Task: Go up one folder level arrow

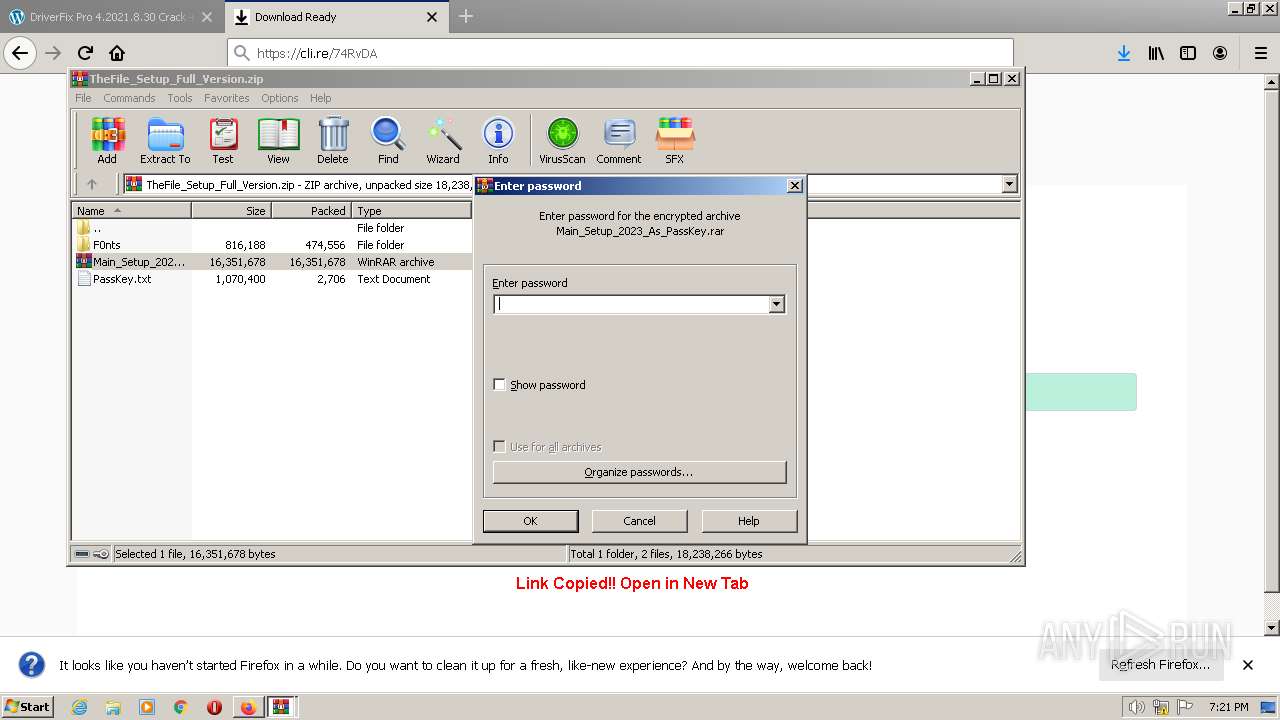Action: click(x=92, y=184)
